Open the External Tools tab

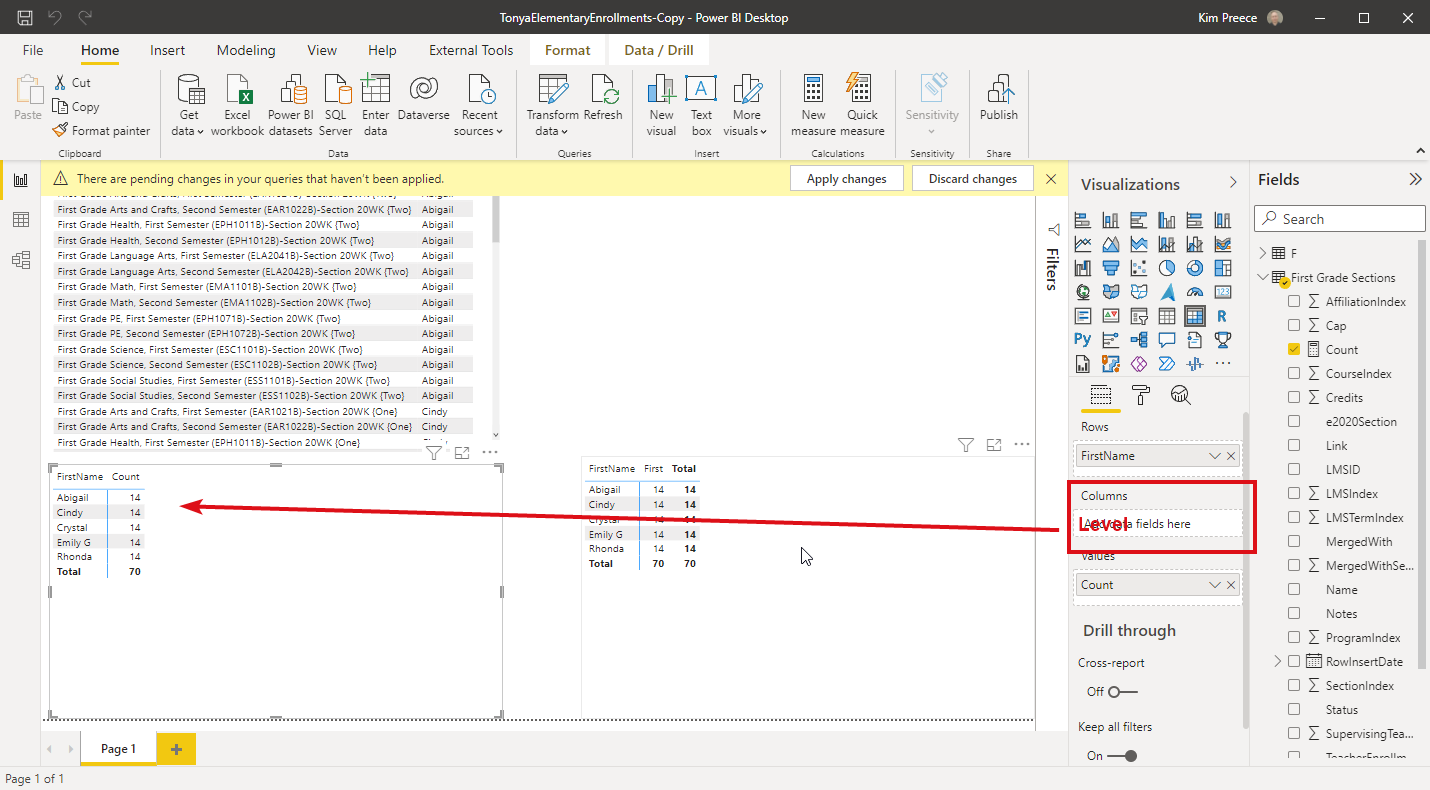pyautogui.click(x=471, y=50)
